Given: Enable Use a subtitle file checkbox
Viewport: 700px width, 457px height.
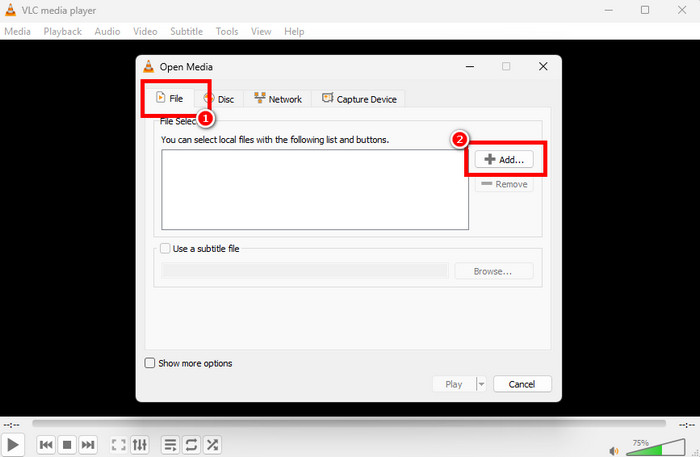Looking at the screenshot, I should [x=165, y=248].
